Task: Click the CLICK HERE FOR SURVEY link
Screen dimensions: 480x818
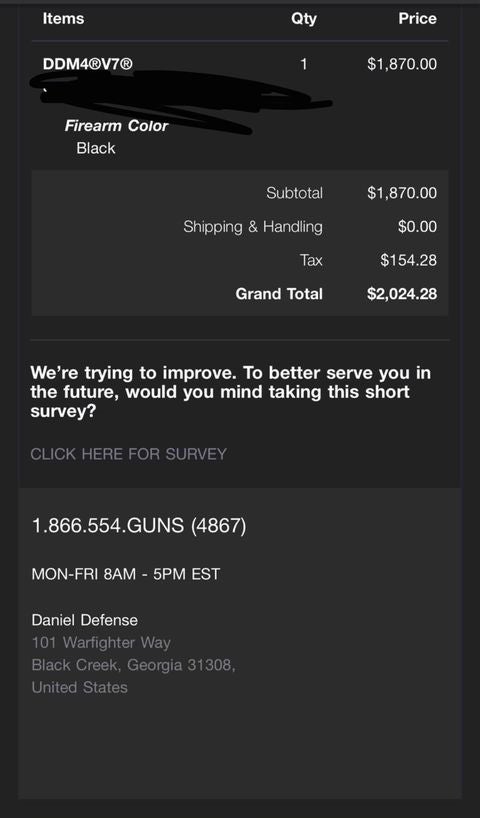Action: point(128,454)
